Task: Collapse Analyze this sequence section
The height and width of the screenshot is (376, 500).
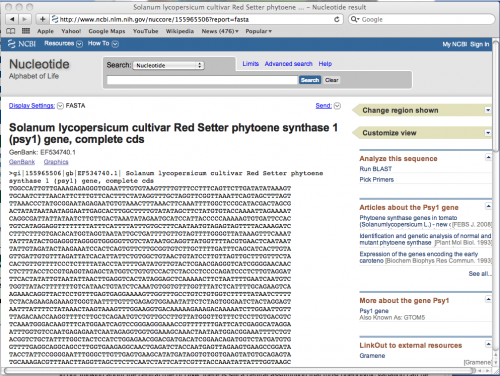Action: (x=488, y=157)
